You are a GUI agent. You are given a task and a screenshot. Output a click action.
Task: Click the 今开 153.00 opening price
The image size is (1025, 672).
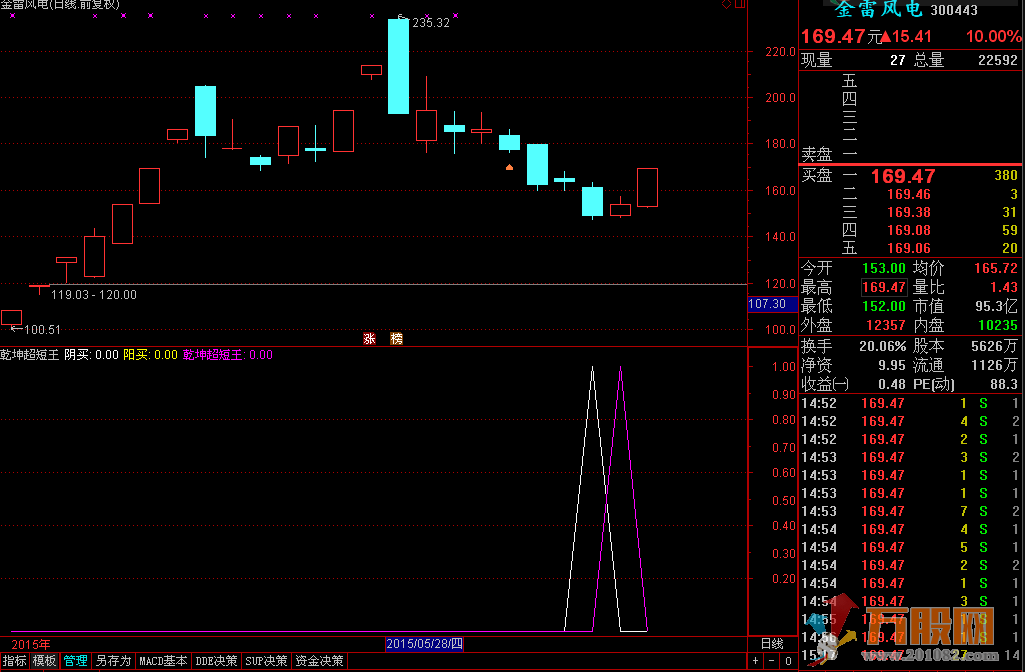pyautogui.click(x=884, y=268)
